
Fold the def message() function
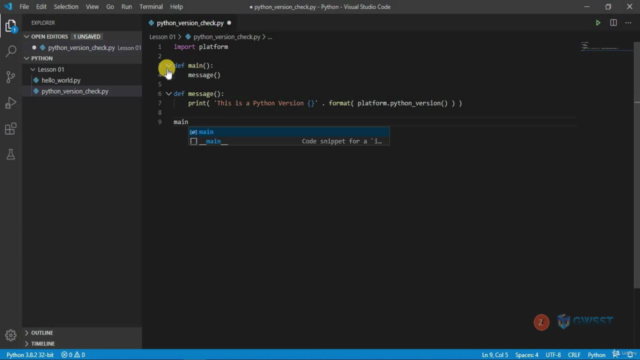[169, 94]
